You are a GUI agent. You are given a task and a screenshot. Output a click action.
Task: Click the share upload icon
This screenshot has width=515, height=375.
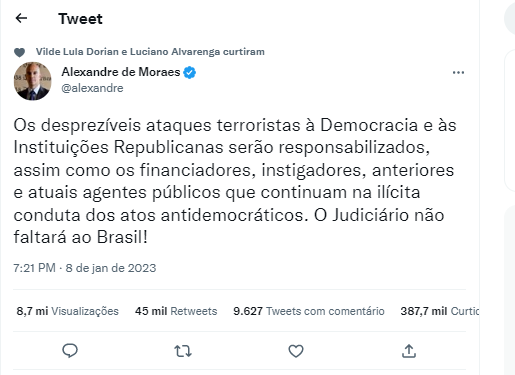(409, 351)
